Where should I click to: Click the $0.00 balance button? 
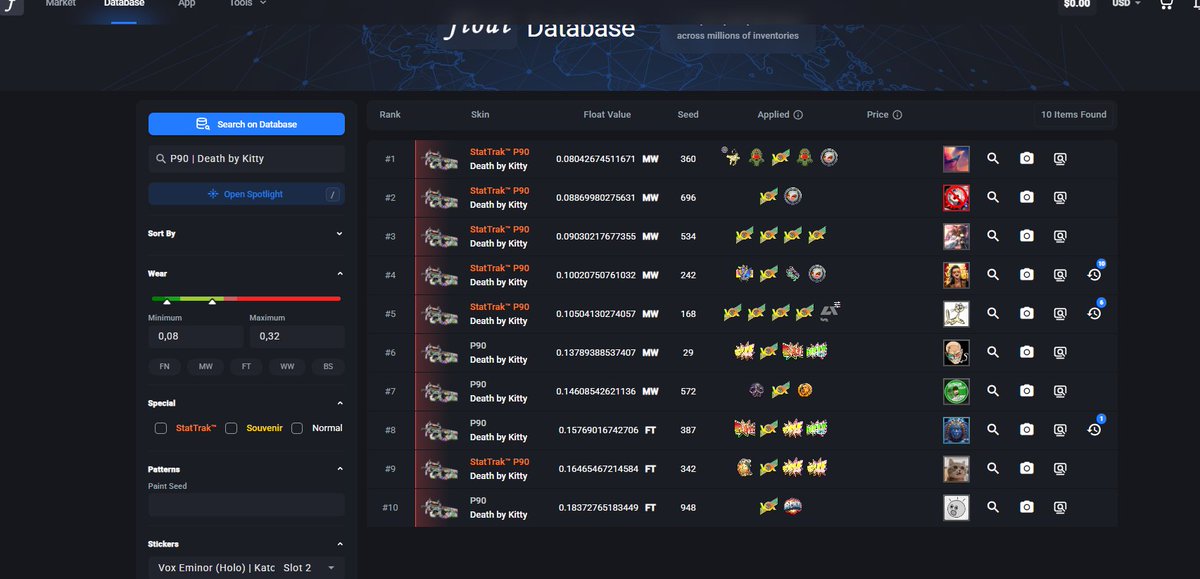pyautogui.click(x=1077, y=4)
